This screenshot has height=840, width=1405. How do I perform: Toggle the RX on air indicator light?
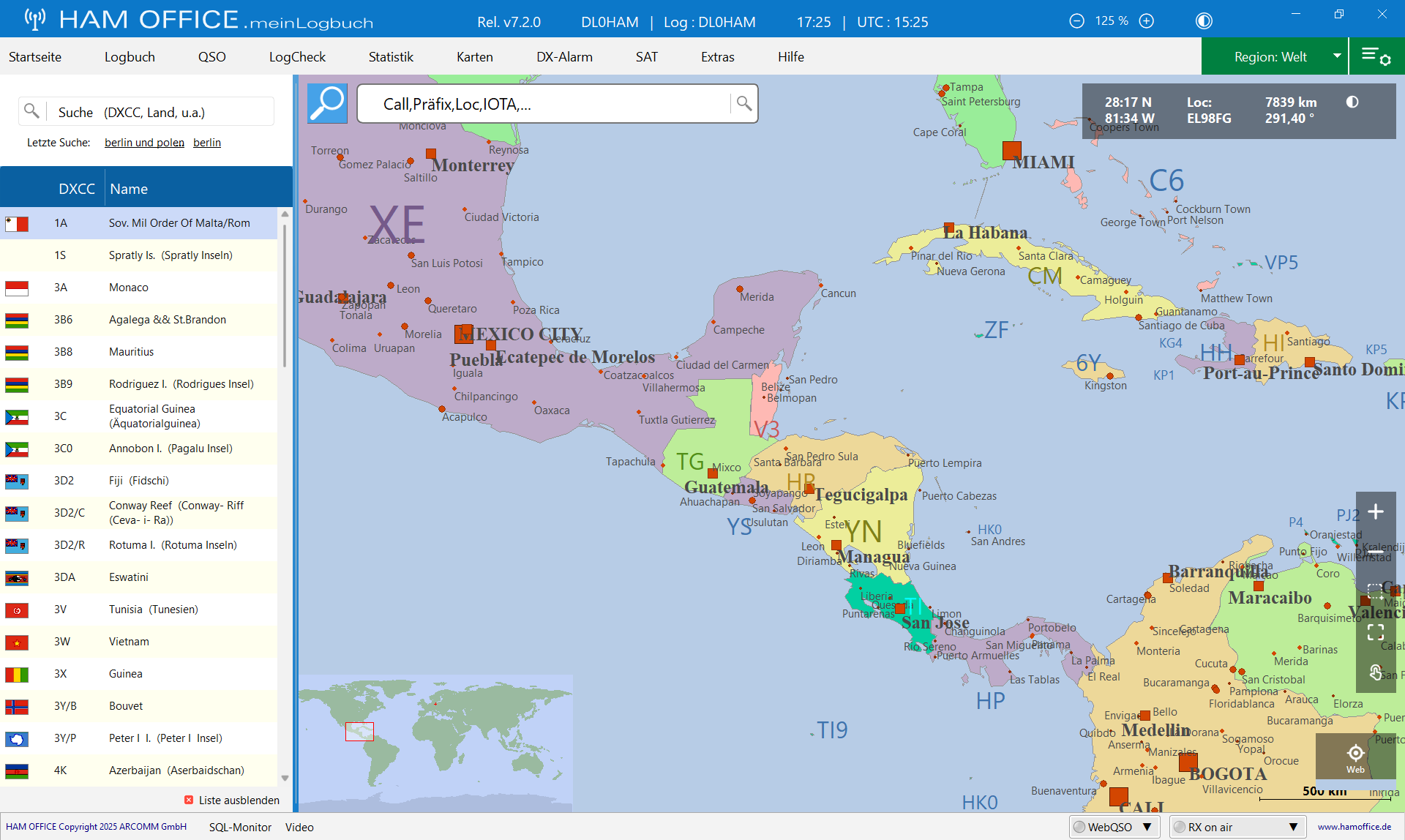[x=1179, y=827]
